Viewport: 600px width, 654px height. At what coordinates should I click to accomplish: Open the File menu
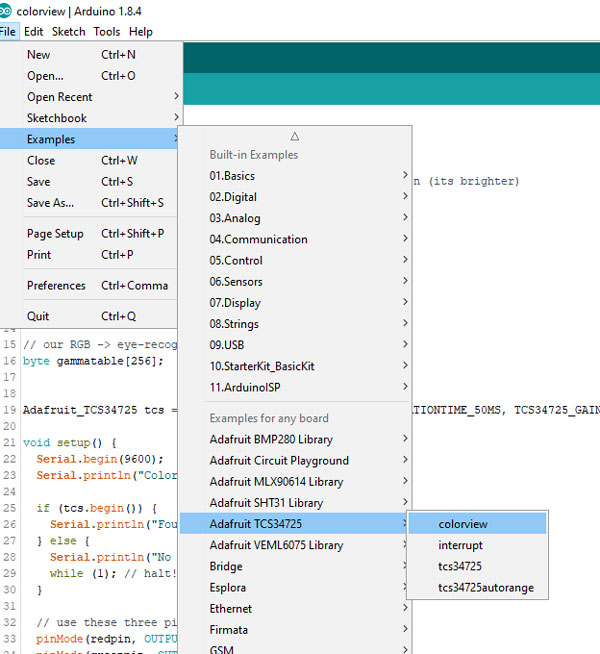[x=8, y=32]
